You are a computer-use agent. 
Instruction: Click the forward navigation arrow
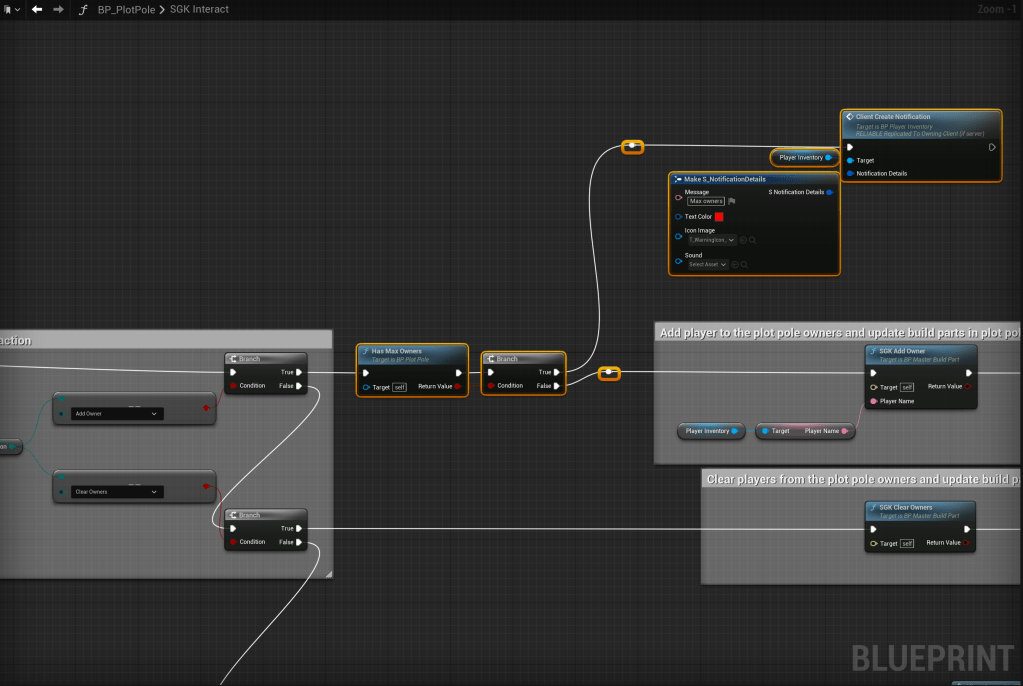[x=58, y=9]
